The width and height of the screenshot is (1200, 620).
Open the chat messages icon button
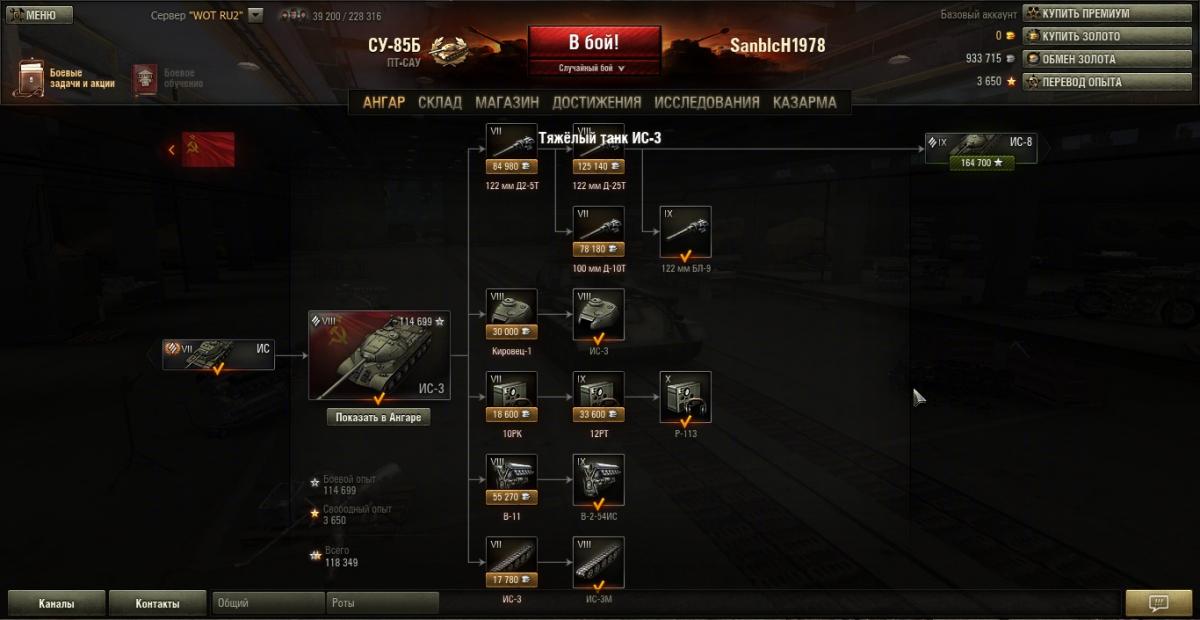1159,603
